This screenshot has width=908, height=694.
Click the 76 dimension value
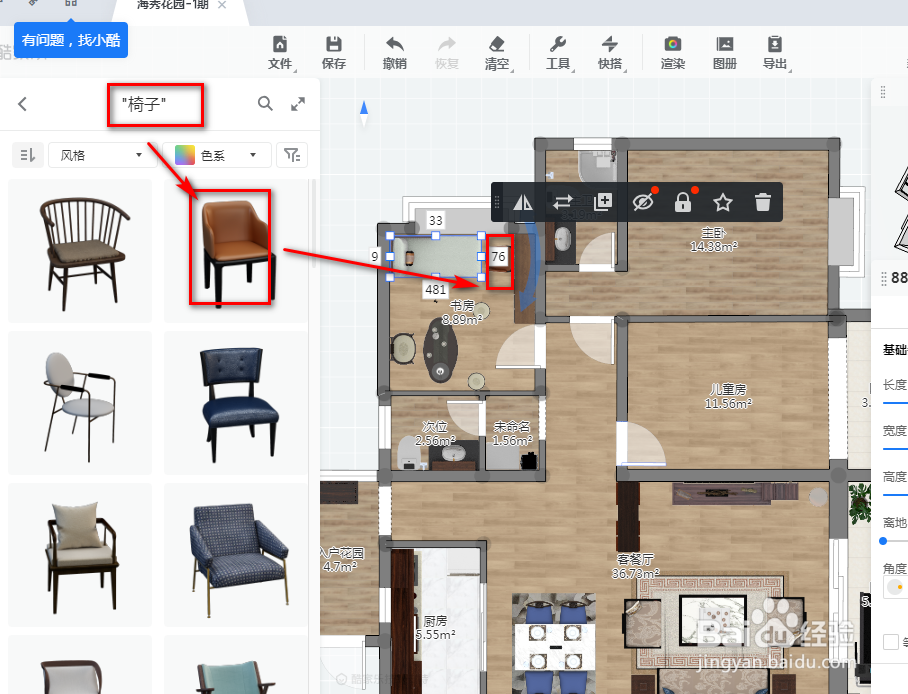(499, 256)
